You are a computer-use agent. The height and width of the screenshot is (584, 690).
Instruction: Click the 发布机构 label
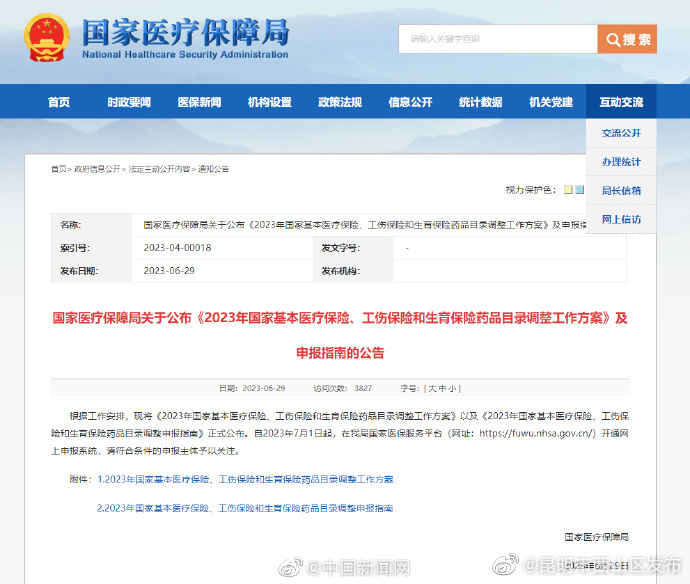pos(341,271)
